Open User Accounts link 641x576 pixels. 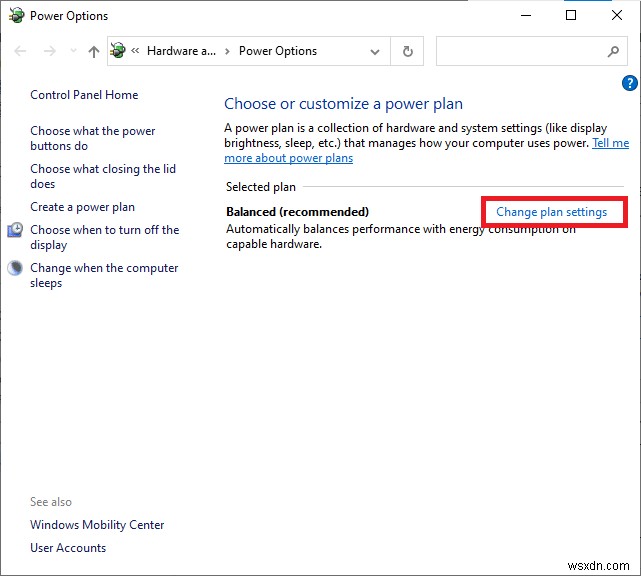tap(68, 548)
